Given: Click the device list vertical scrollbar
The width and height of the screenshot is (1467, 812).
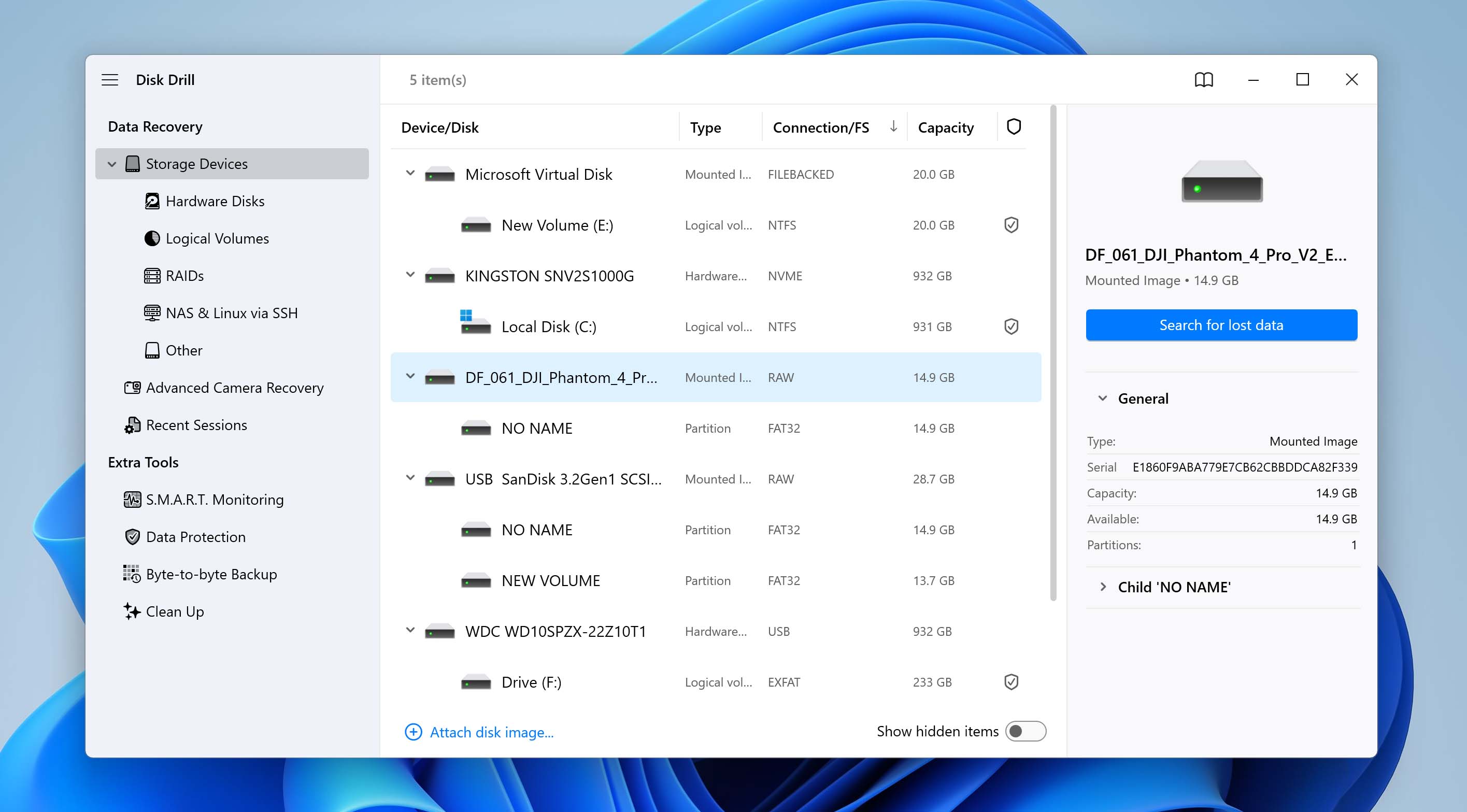Looking at the screenshot, I should tap(1053, 353).
